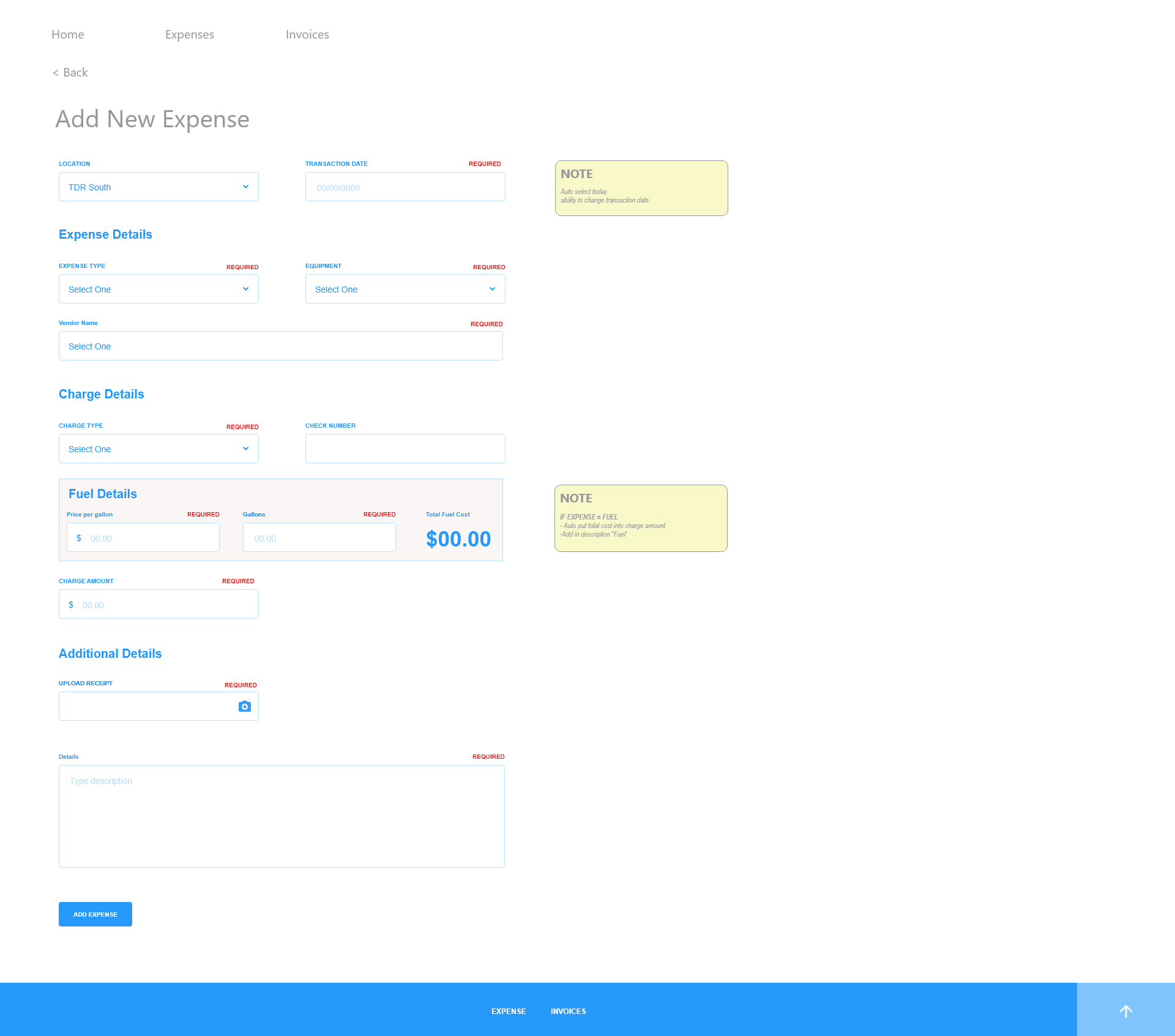Go to Home in top navigation

coord(68,34)
